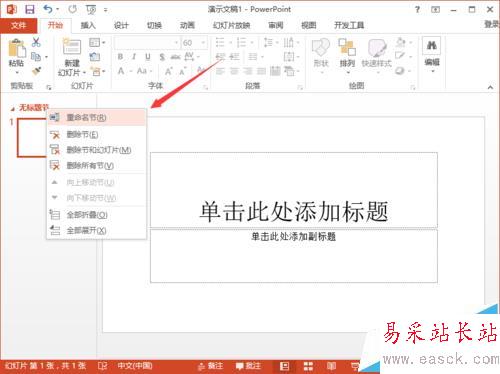The height and width of the screenshot is (374, 500).
Task: Switch to Normal view in status bar
Action: point(284,366)
